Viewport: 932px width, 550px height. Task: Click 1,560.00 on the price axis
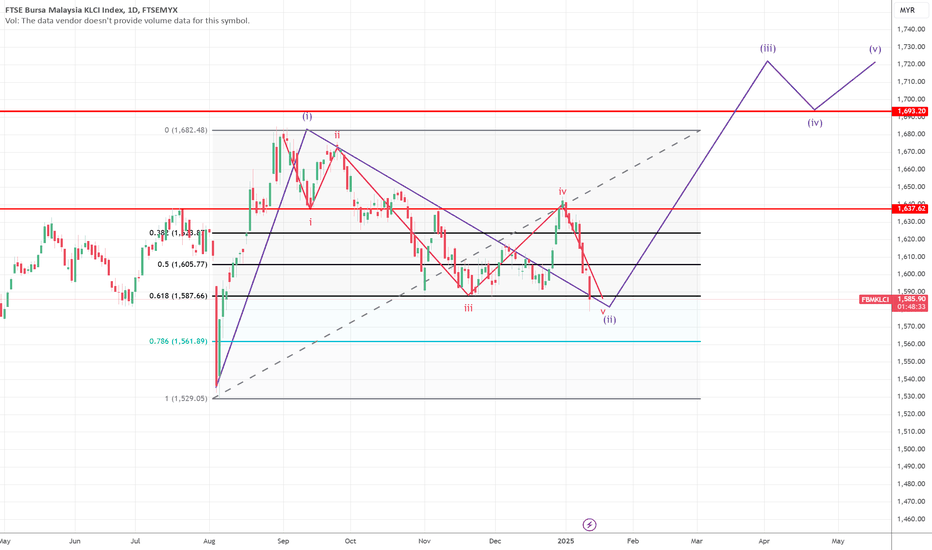point(911,344)
